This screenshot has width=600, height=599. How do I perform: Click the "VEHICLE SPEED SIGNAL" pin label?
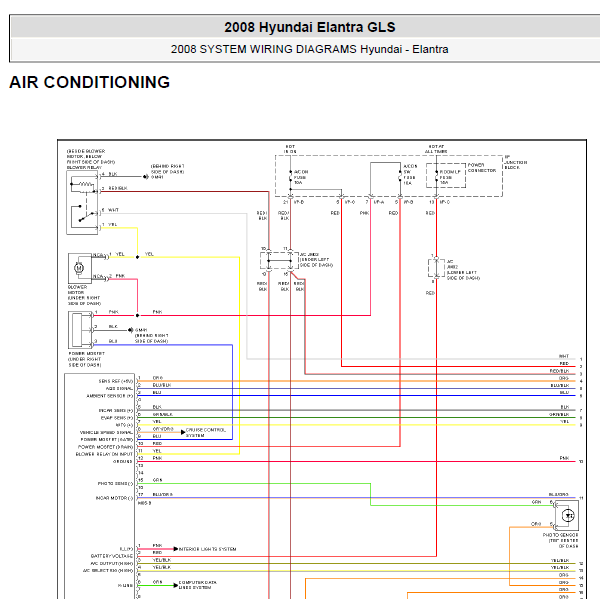106,432
